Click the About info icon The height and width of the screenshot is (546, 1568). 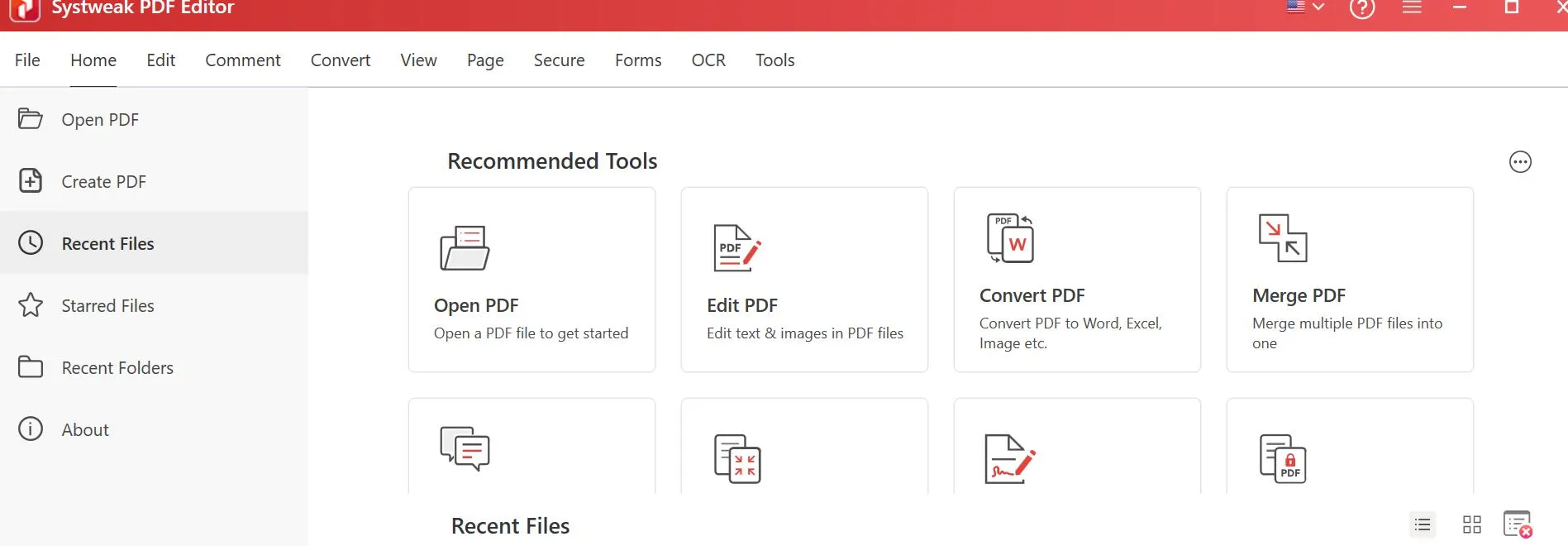(31, 429)
